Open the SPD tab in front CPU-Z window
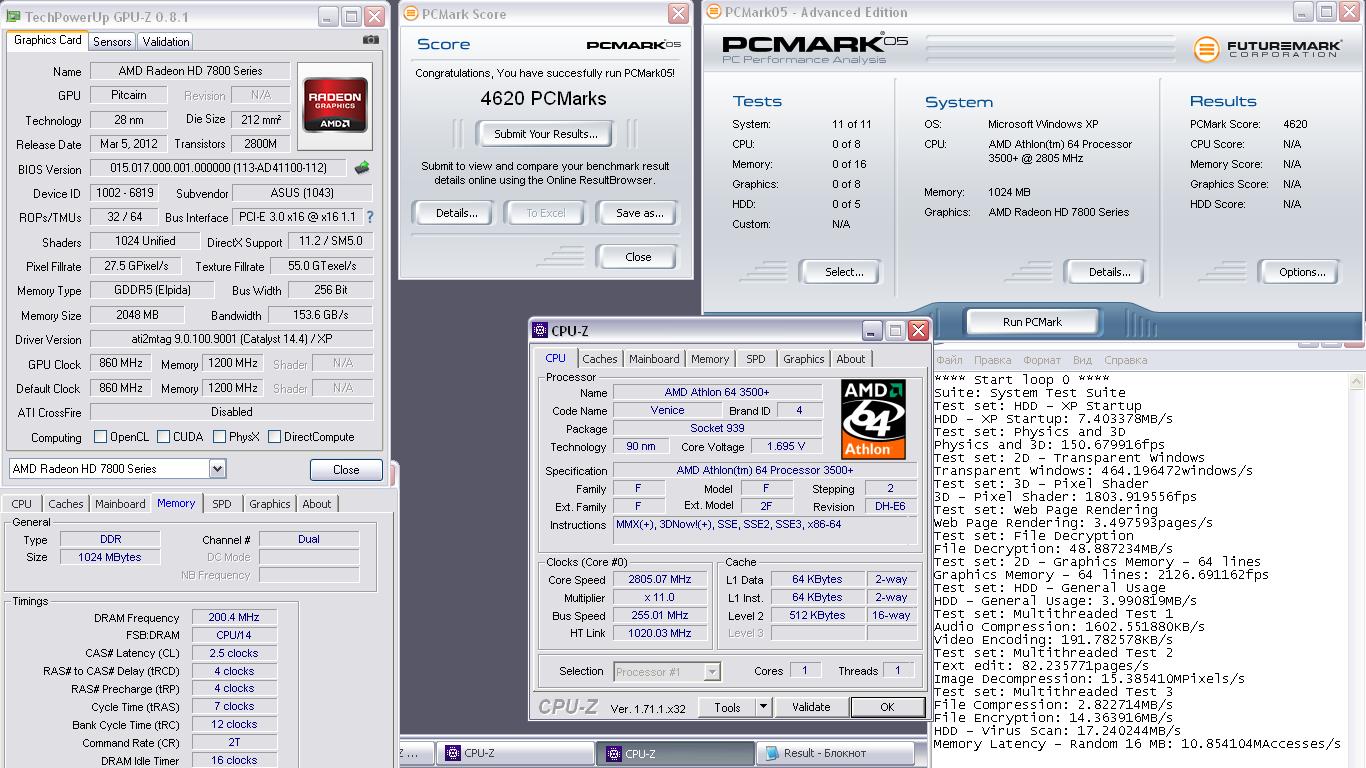 (756, 359)
